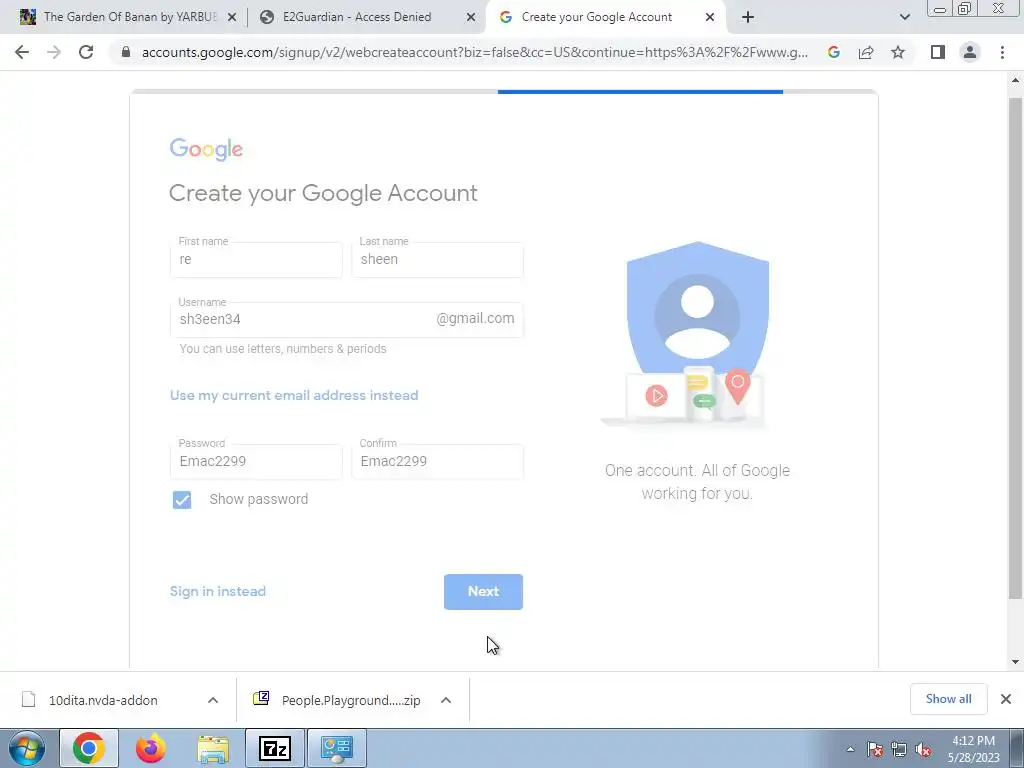Open 7-Zip from the taskbar
The width and height of the screenshot is (1024, 768).
pyautogui.click(x=274, y=748)
